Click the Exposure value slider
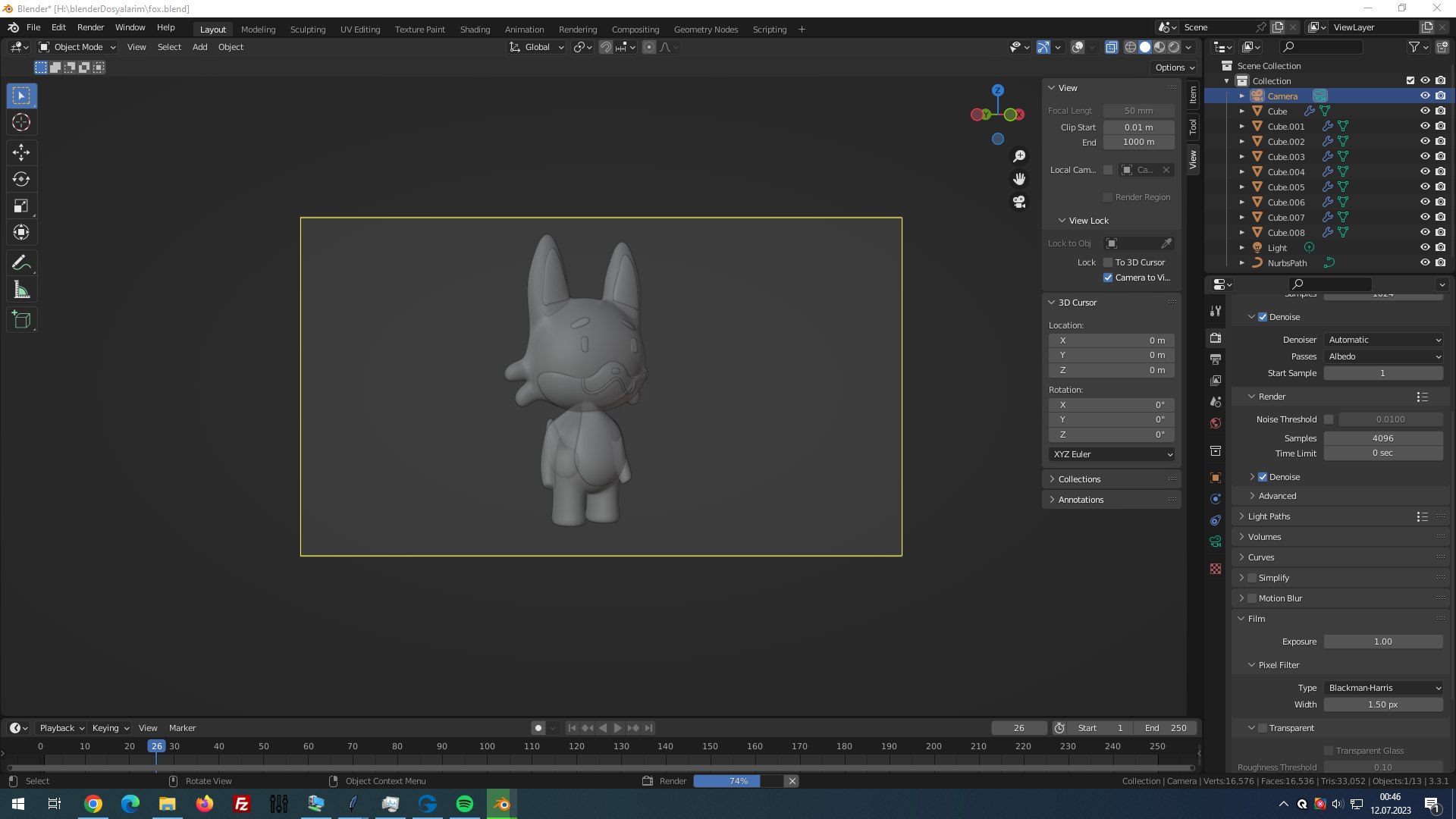Viewport: 1456px width, 819px height. (x=1383, y=642)
